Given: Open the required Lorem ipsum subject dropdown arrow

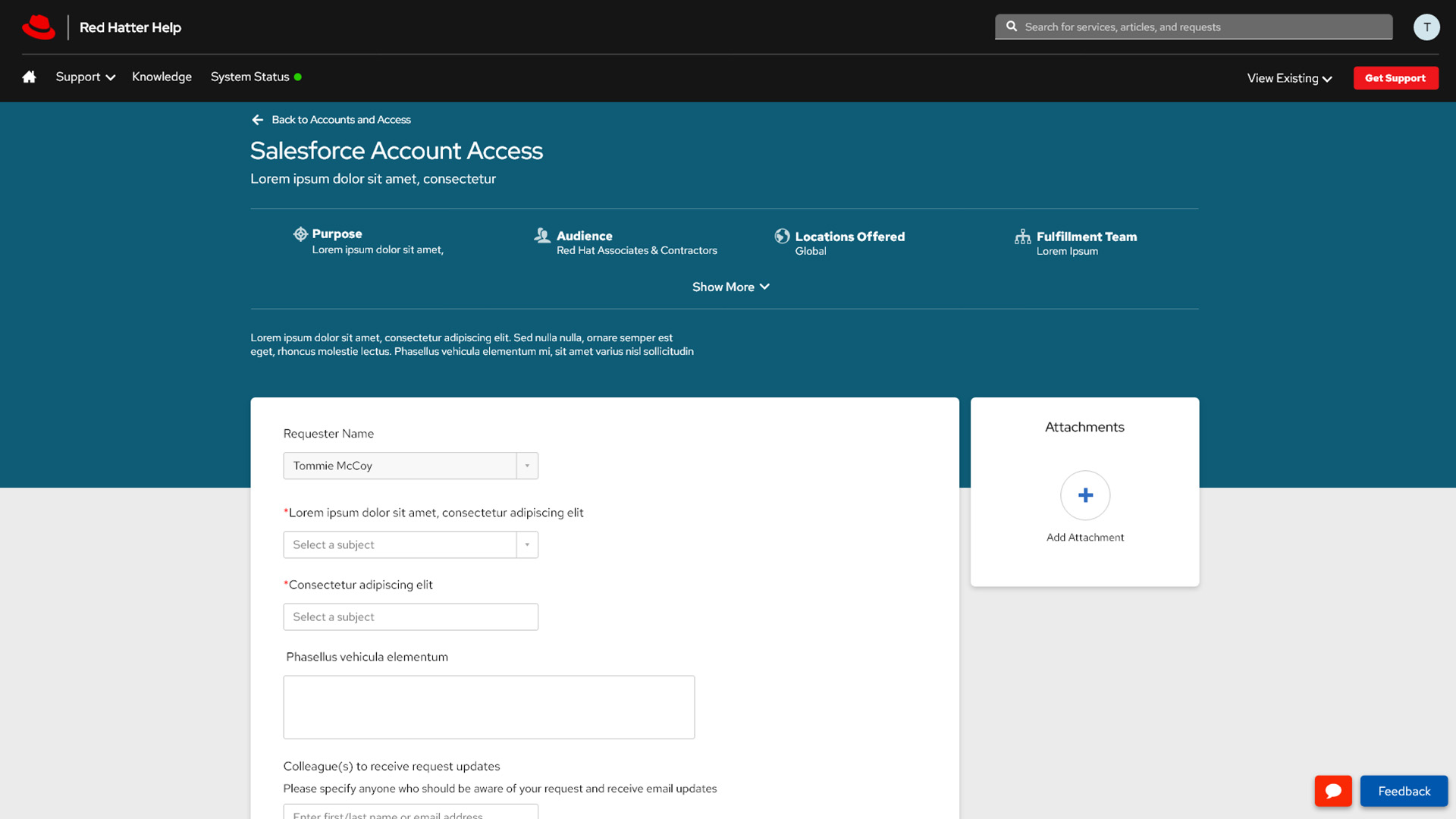Looking at the screenshot, I should 527,544.
